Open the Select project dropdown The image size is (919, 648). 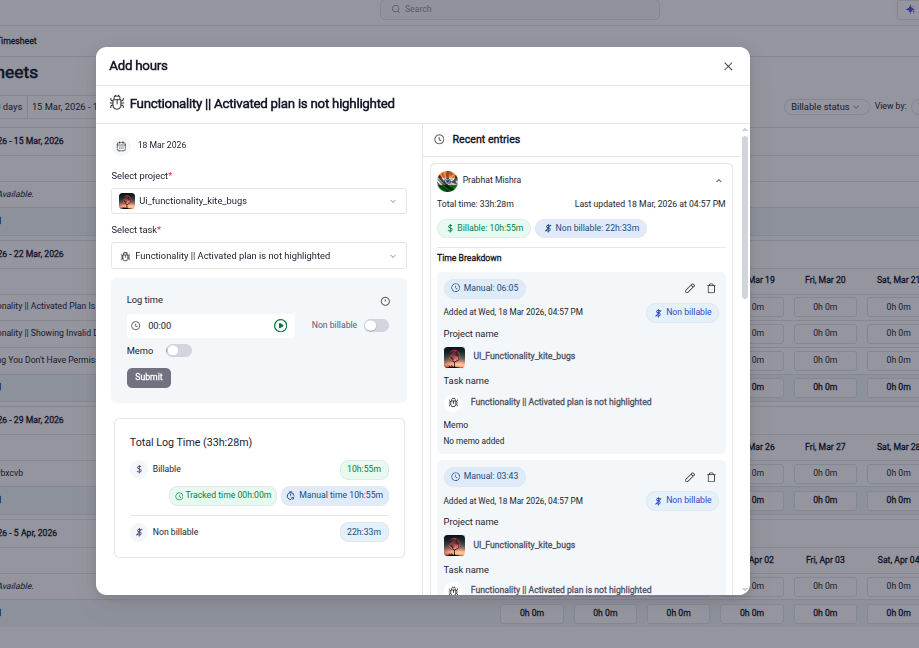tap(259, 201)
